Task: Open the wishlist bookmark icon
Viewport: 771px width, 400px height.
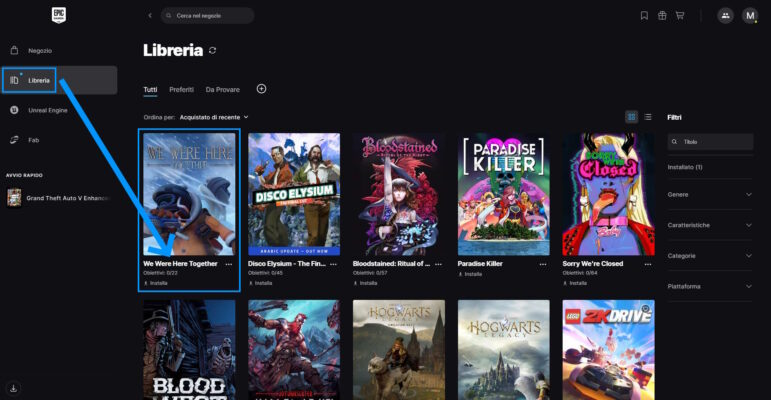Action: click(644, 16)
